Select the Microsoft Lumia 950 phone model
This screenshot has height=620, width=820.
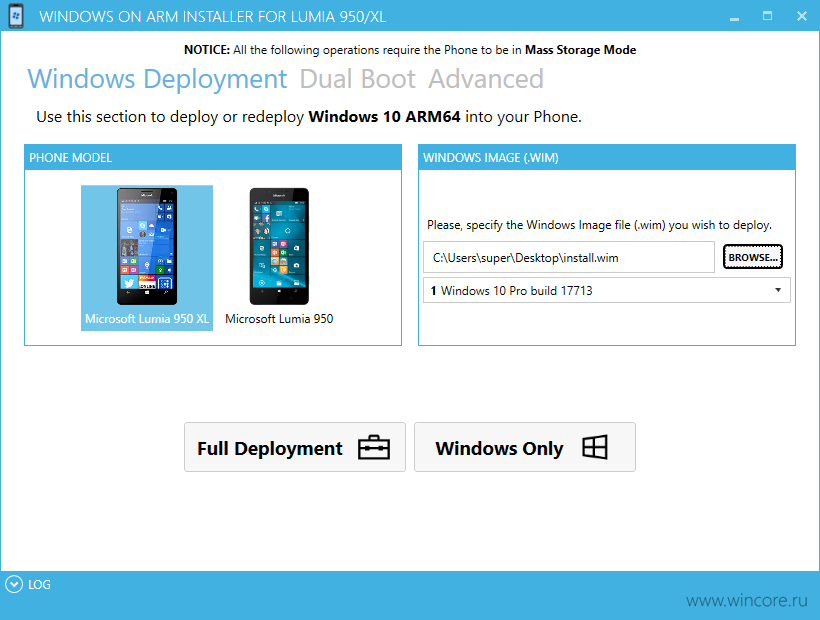279,258
